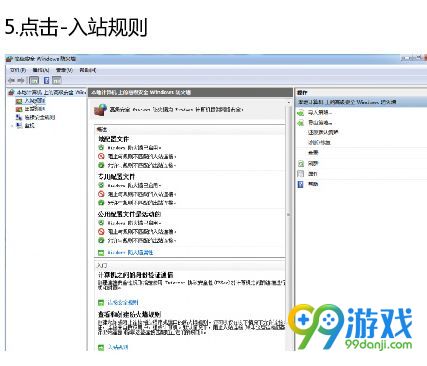This screenshot has height=366, width=427.
Task: Click the 操作 pane title
Action: [302, 93]
